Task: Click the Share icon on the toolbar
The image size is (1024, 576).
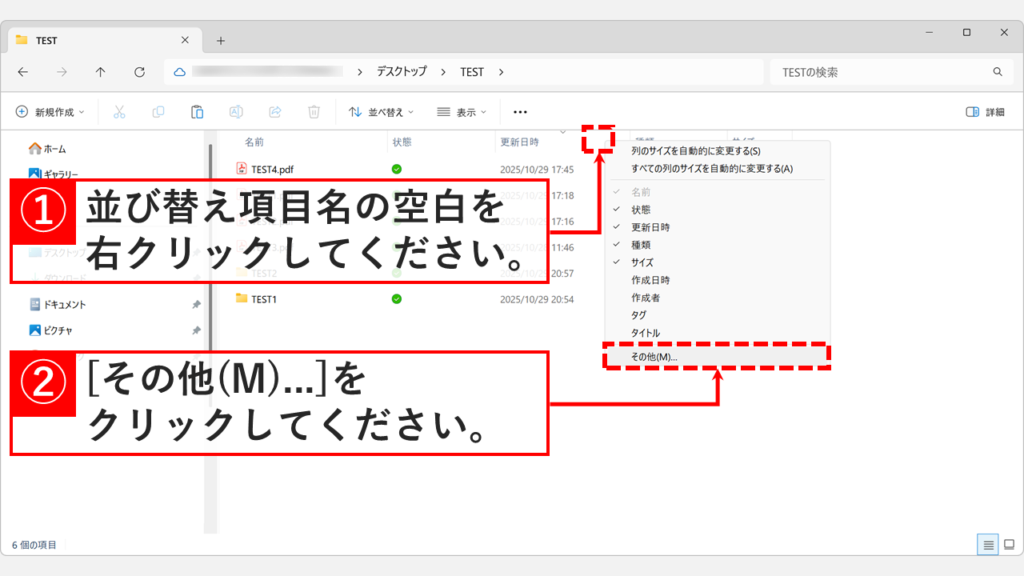Action: coord(276,112)
